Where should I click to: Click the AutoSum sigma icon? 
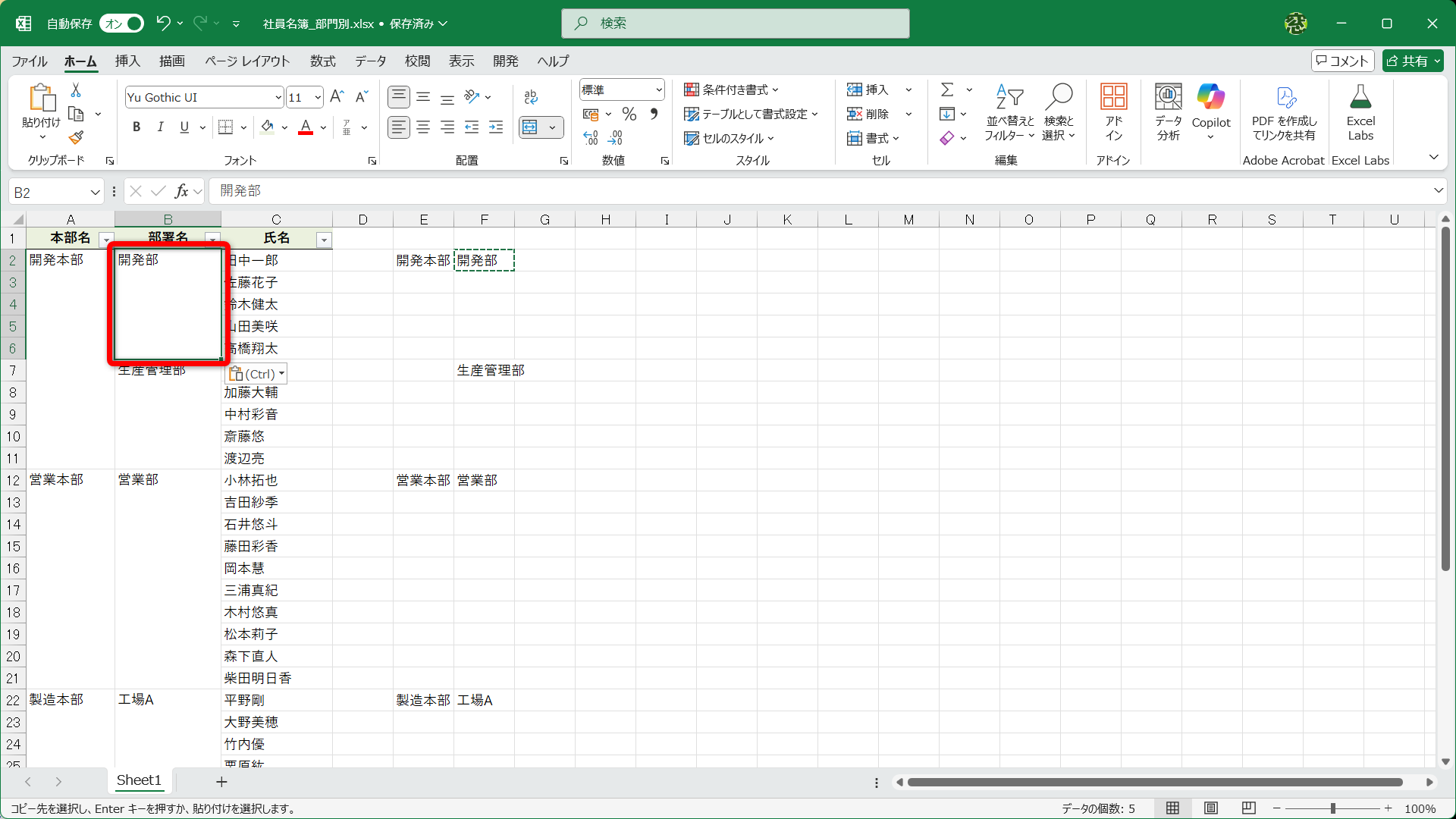point(947,90)
